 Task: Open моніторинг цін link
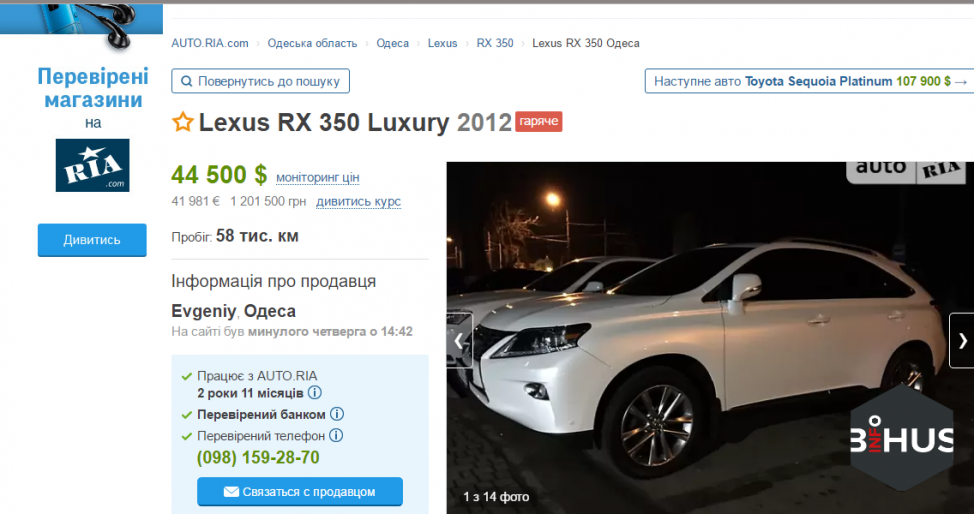(x=317, y=178)
